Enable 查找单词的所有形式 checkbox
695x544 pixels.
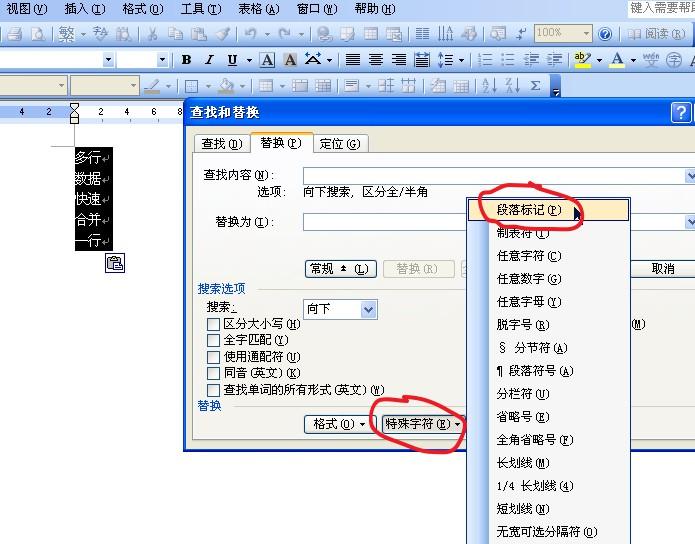pos(213,390)
